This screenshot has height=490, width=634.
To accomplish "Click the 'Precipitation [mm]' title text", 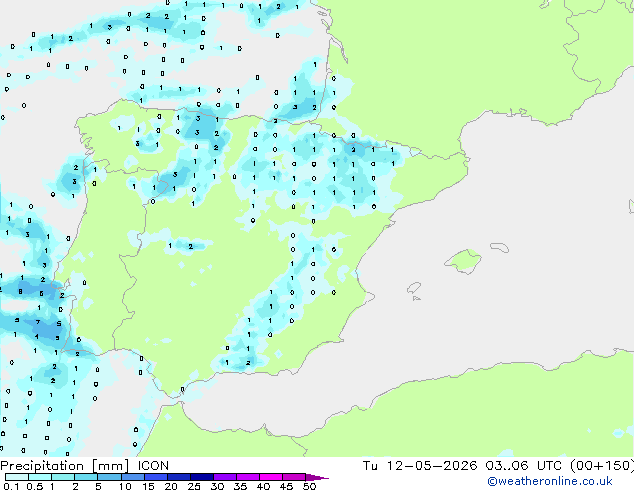I will 65,466.
